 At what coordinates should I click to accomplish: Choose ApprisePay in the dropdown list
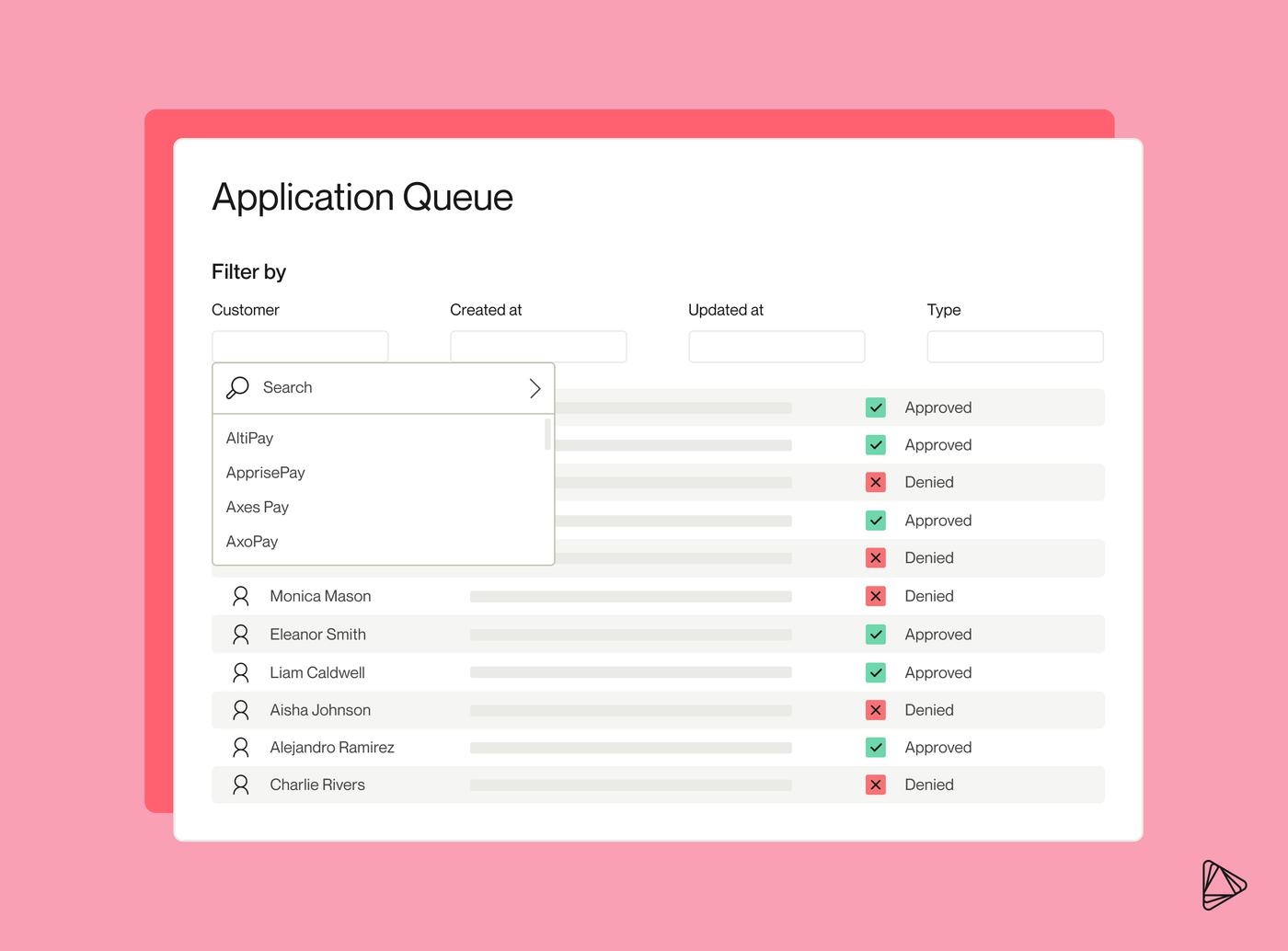pos(266,473)
